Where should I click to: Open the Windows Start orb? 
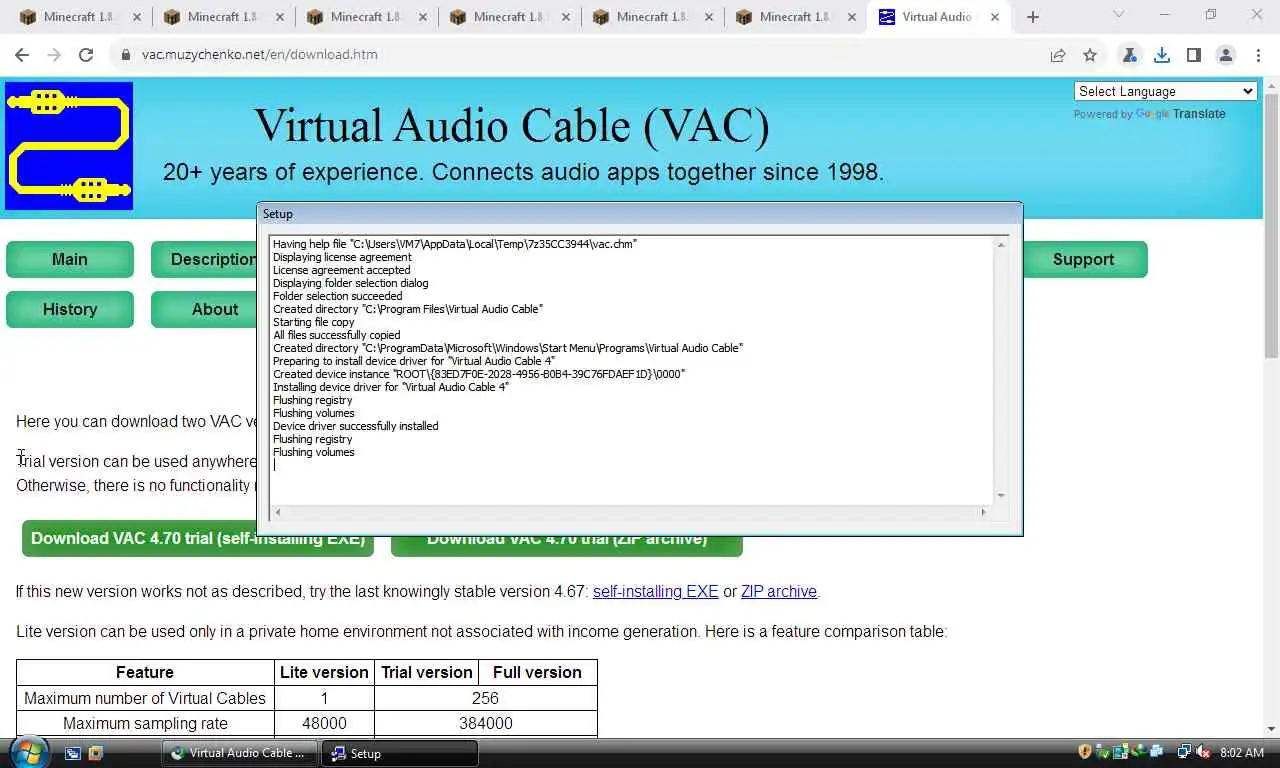point(27,751)
